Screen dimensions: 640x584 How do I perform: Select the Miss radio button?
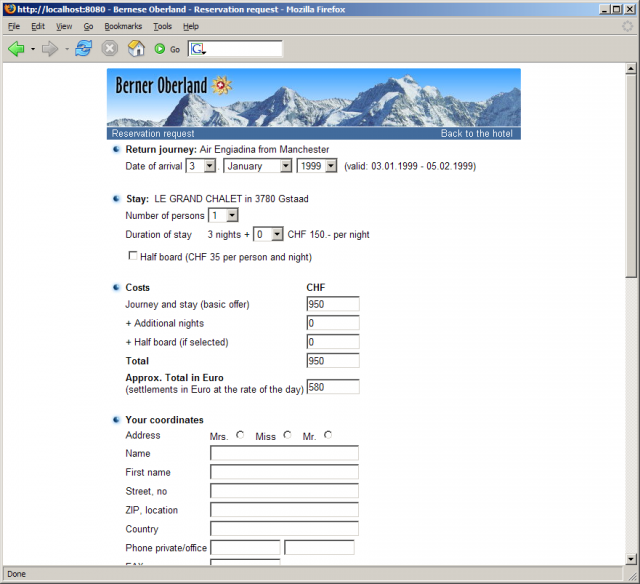[287, 435]
